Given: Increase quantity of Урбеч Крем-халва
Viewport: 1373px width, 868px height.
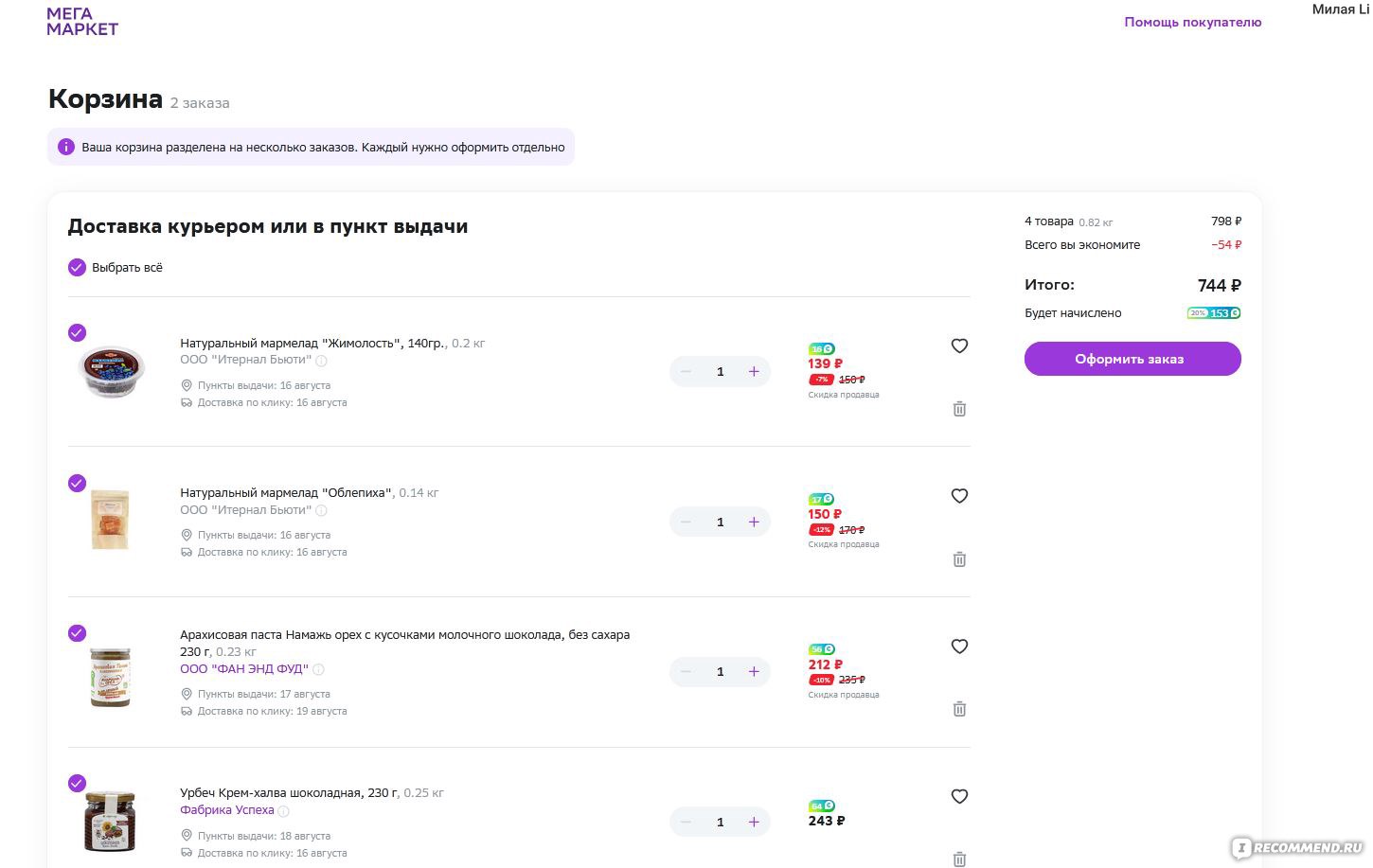Looking at the screenshot, I should (754, 823).
